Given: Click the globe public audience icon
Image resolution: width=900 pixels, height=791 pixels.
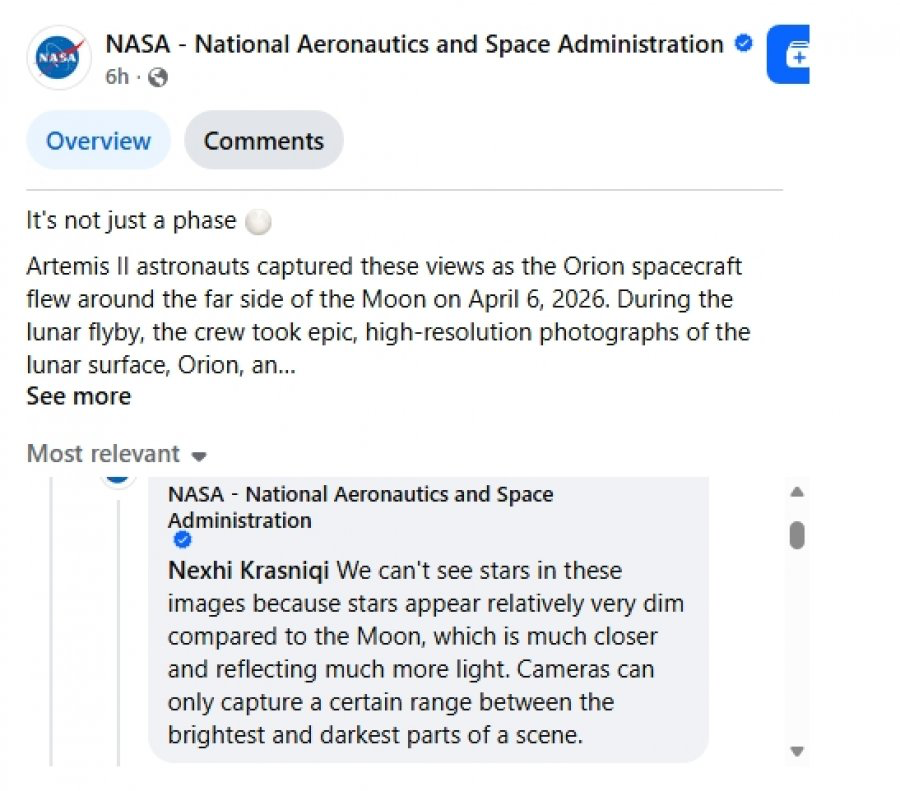Looking at the screenshot, I should click(158, 77).
